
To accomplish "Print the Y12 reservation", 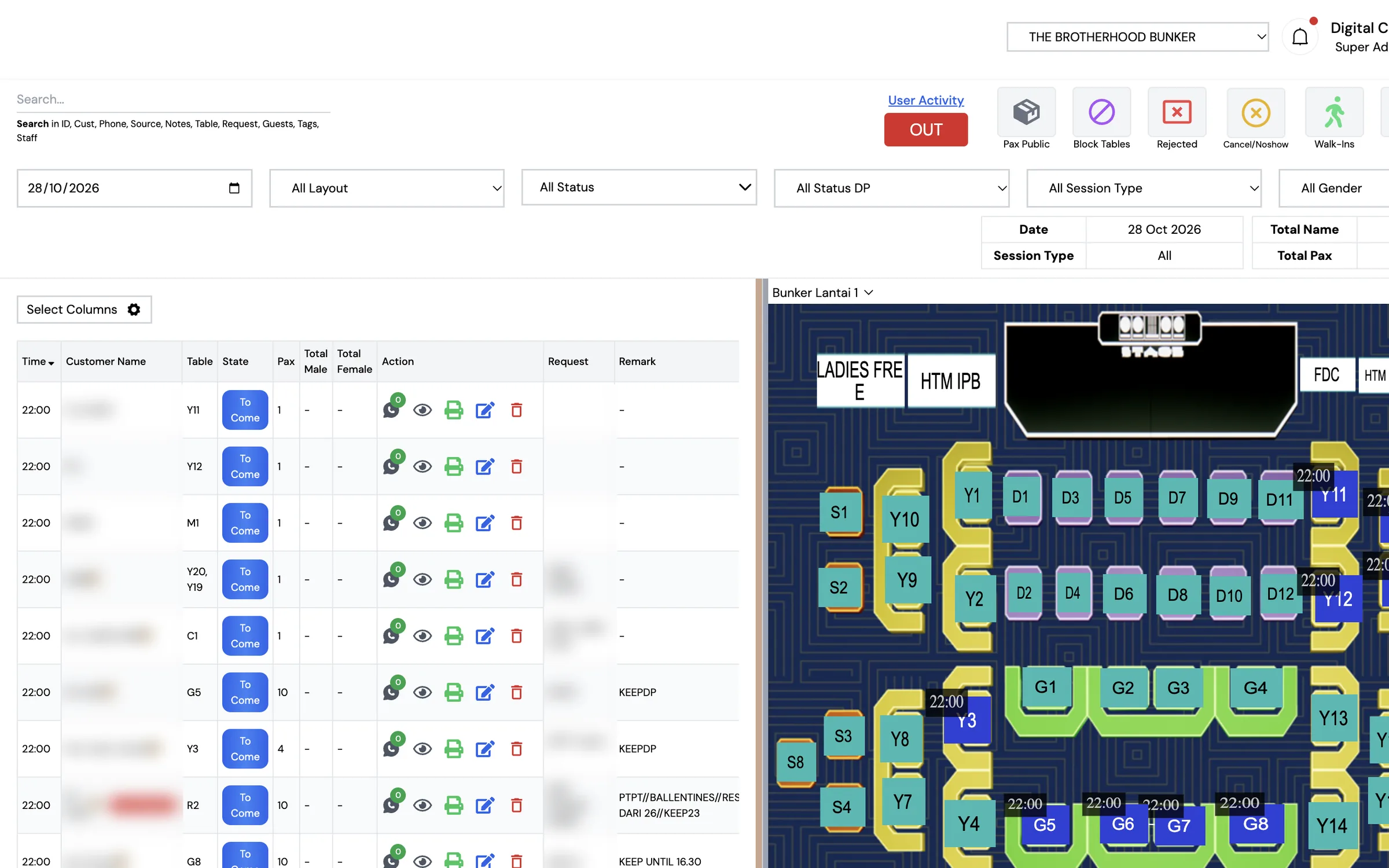I will (454, 466).
